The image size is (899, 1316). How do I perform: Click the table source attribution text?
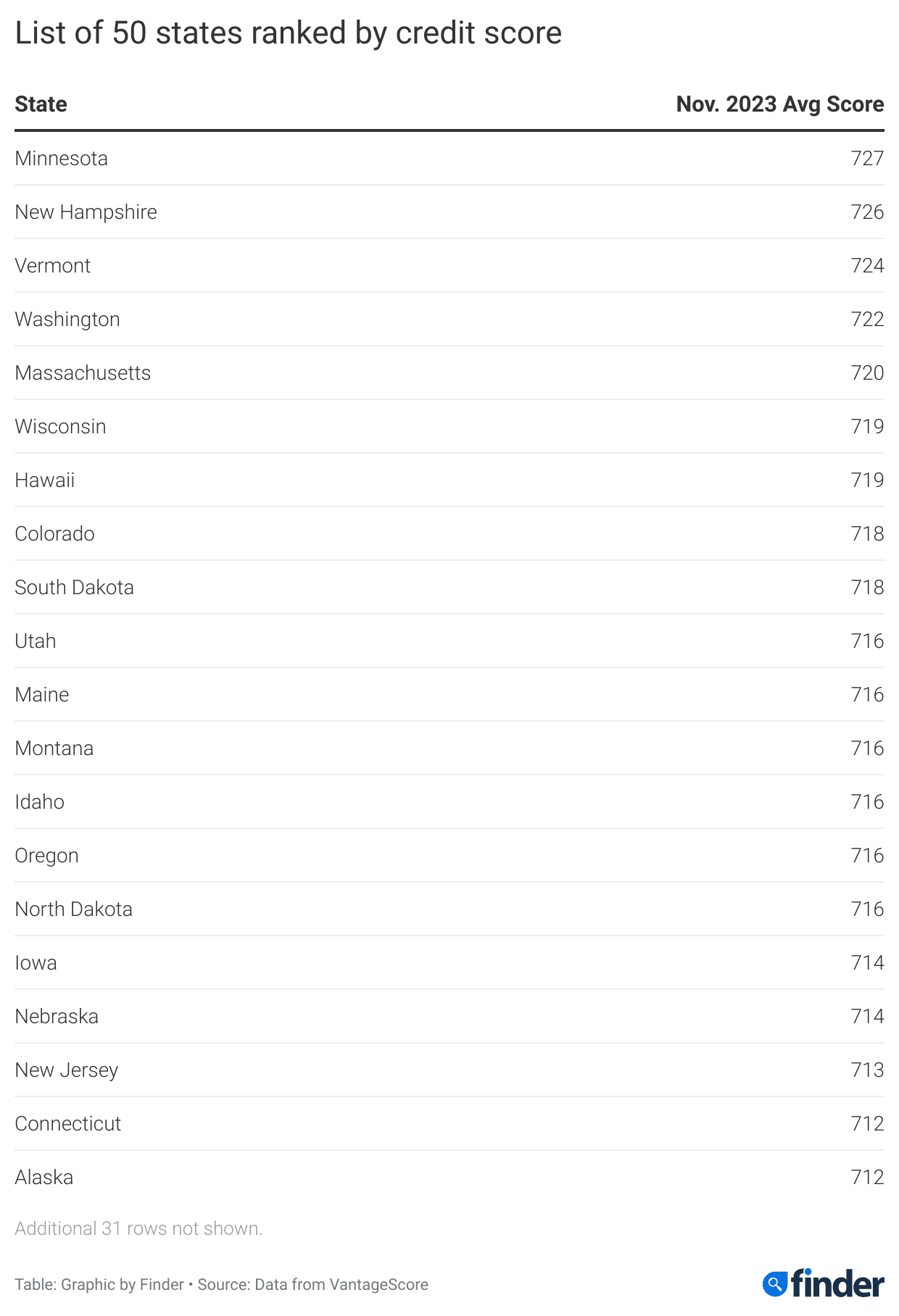(x=221, y=1285)
